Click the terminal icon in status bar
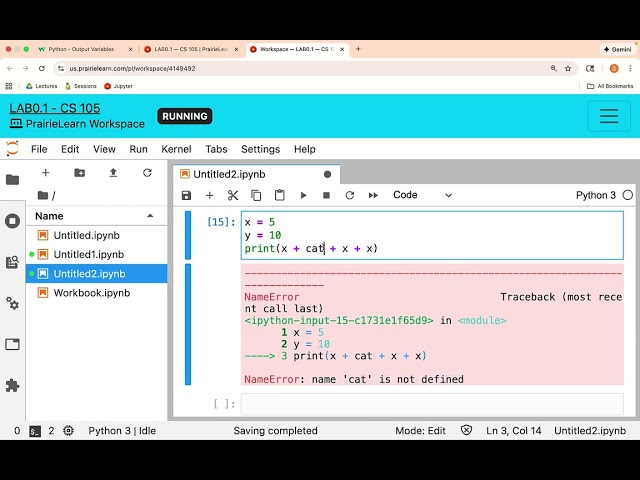The height and width of the screenshot is (480, 640). [x=35, y=431]
